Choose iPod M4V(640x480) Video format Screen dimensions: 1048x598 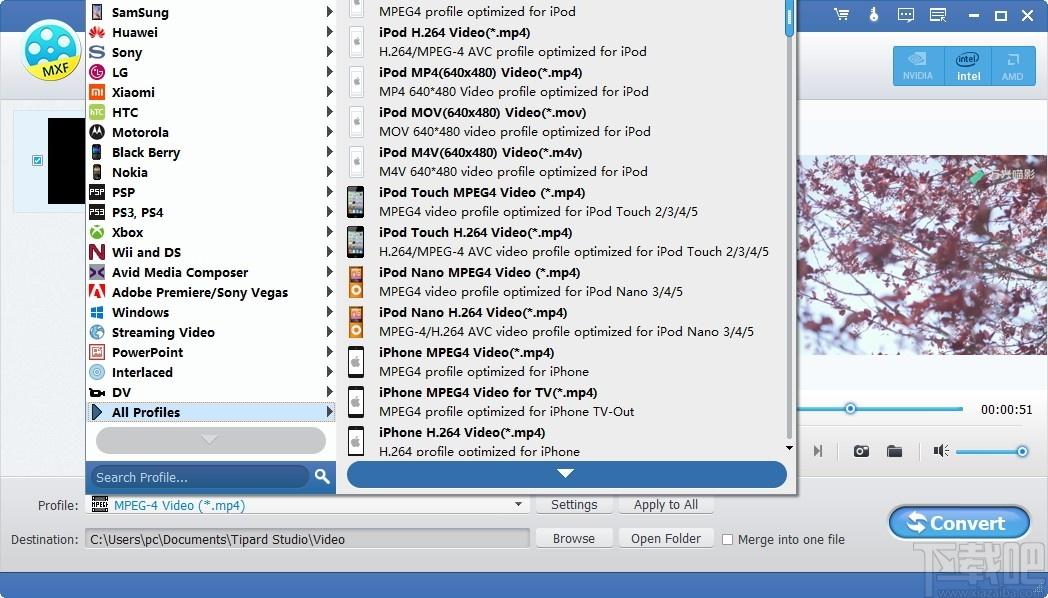pyautogui.click(x=565, y=162)
